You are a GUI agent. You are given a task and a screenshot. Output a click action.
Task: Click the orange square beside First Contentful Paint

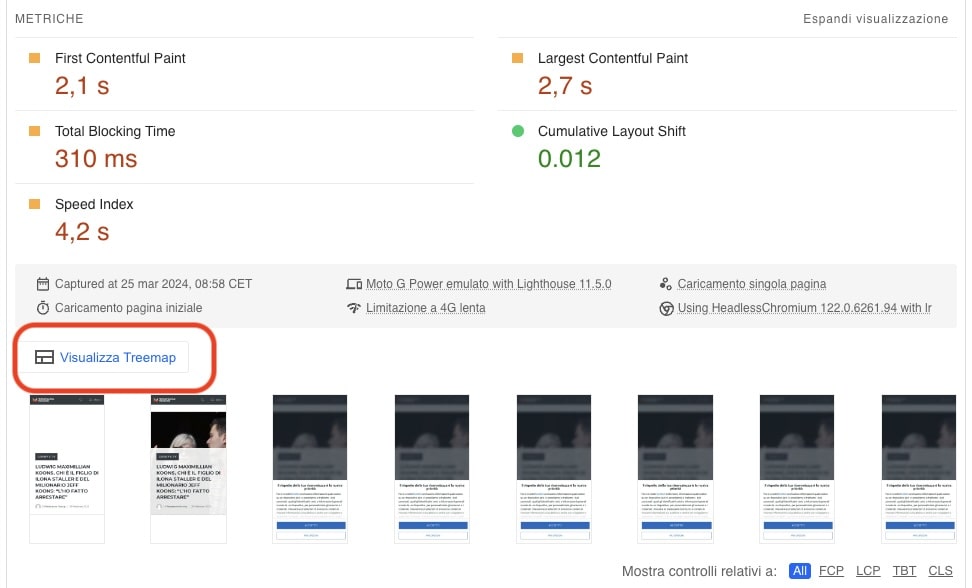34,58
